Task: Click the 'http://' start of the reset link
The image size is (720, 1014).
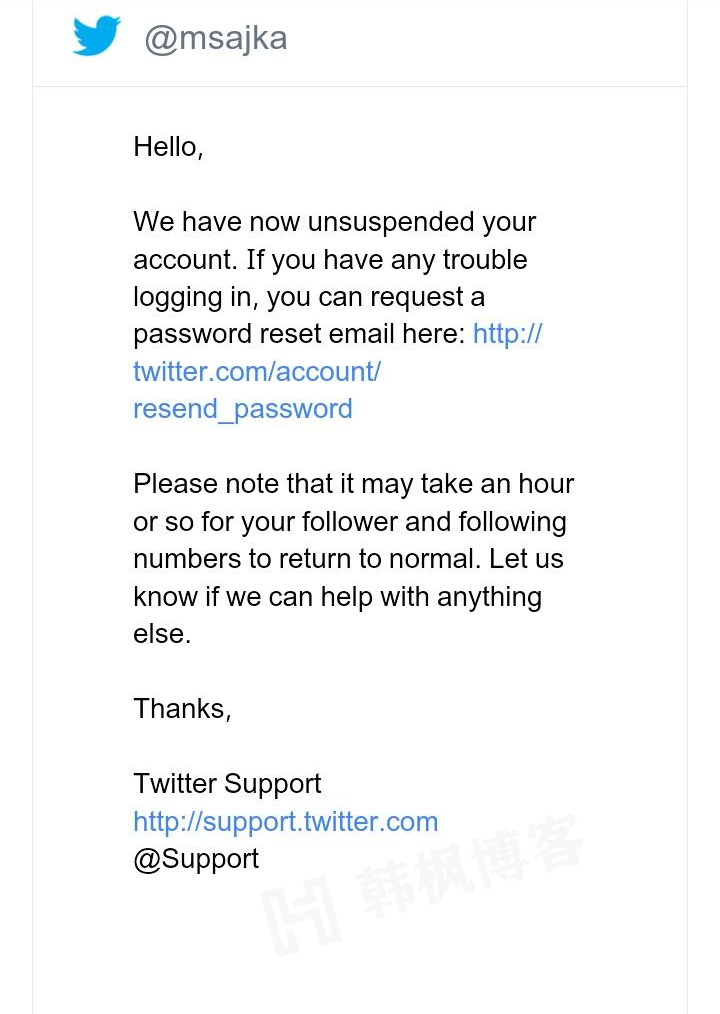Action: 507,334
